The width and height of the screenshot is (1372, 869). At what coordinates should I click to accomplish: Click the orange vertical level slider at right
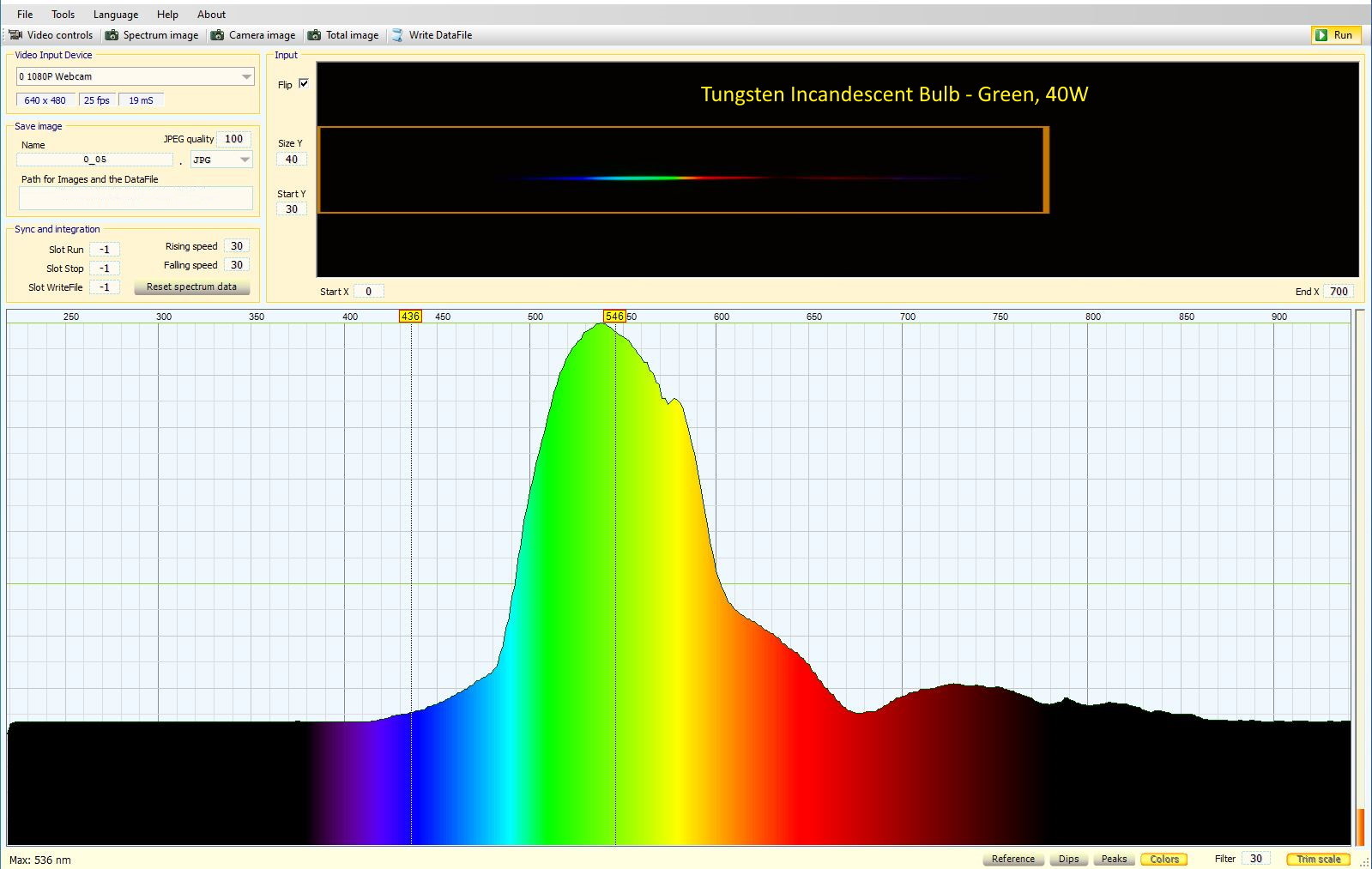pos(1360,827)
